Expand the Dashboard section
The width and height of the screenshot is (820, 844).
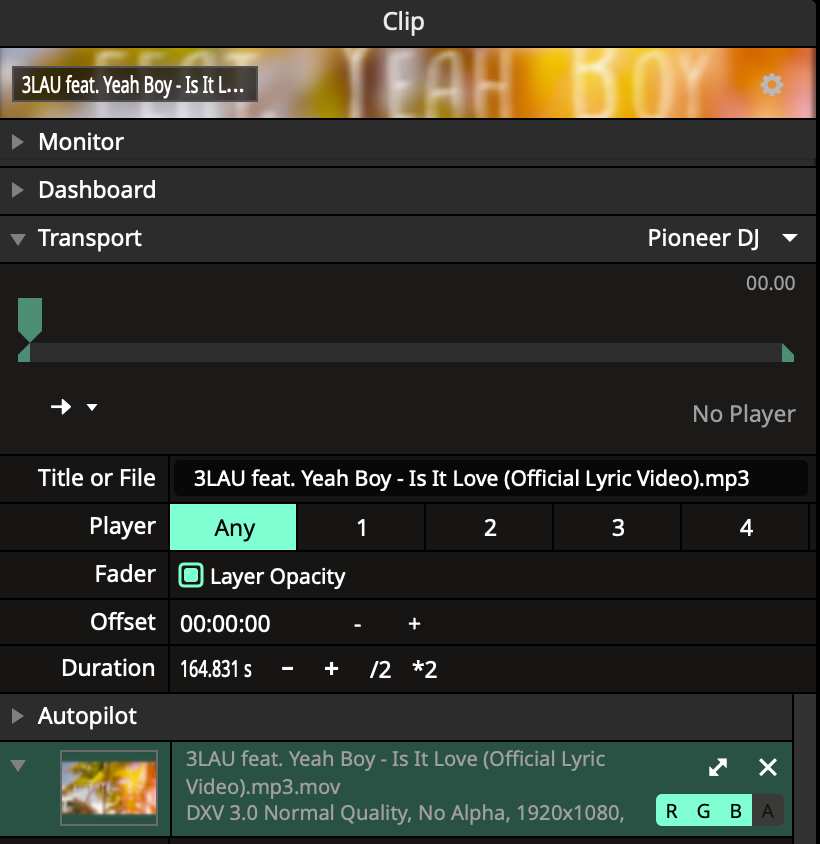click(96, 190)
